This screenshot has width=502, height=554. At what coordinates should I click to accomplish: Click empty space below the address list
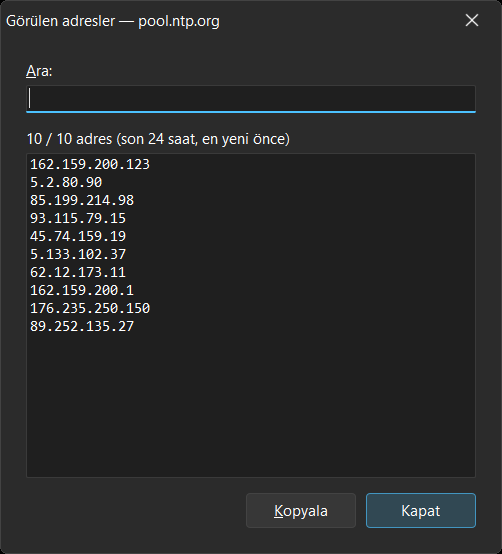coord(251,406)
